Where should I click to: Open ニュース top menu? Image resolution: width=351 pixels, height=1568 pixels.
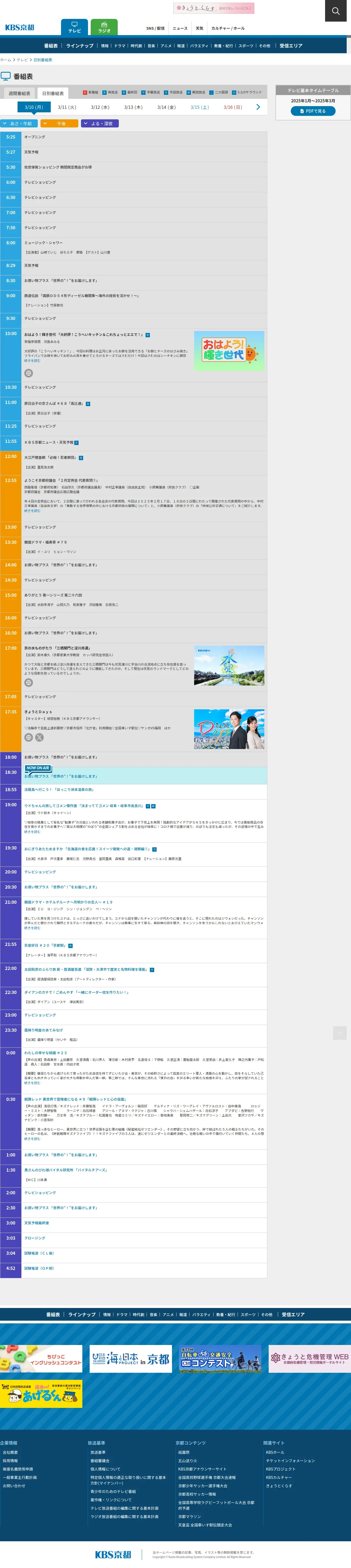click(180, 28)
